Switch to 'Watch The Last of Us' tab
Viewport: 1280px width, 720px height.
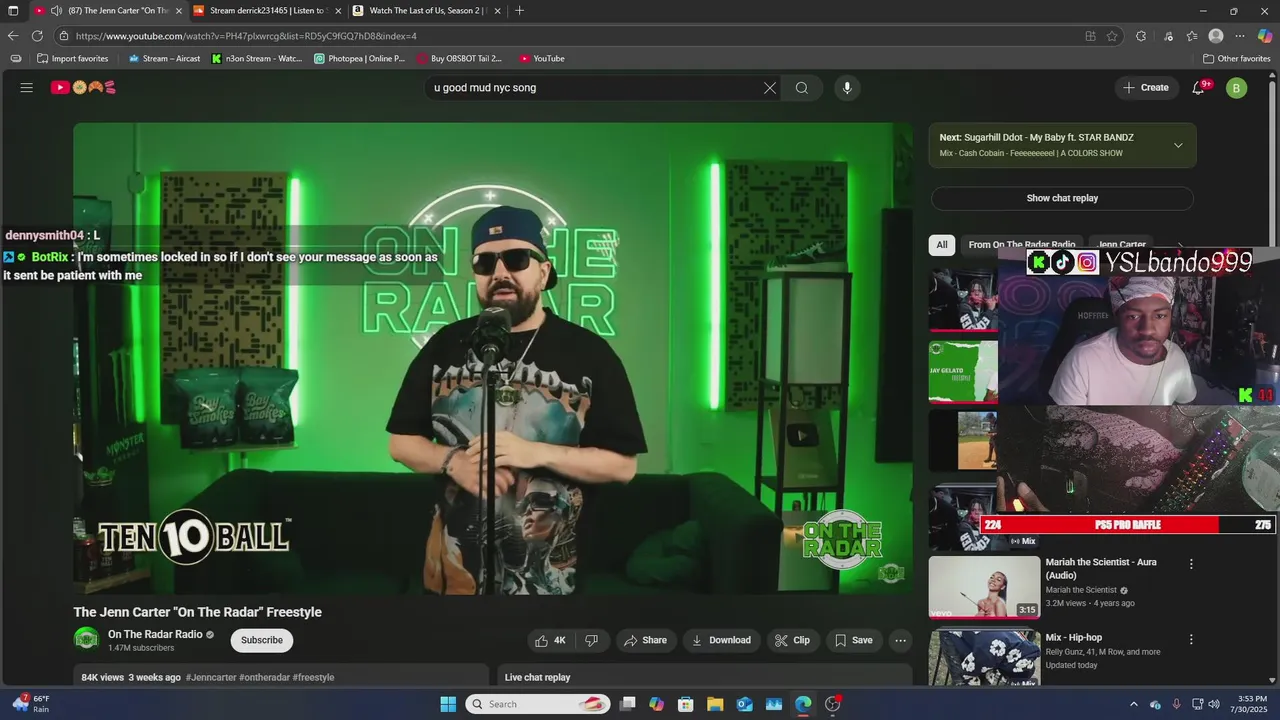tap(426, 11)
